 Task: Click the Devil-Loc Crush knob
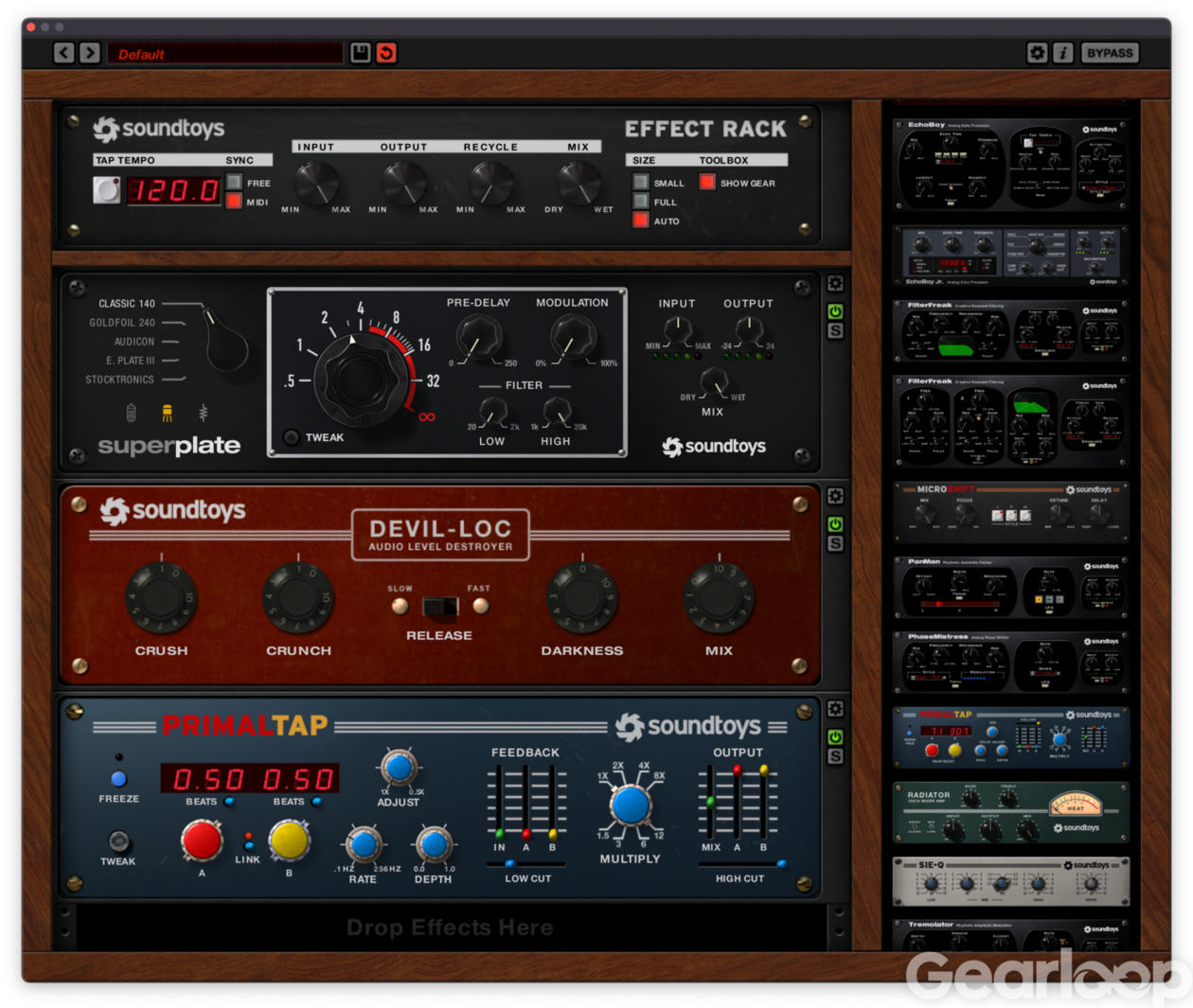pyautogui.click(x=161, y=598)
